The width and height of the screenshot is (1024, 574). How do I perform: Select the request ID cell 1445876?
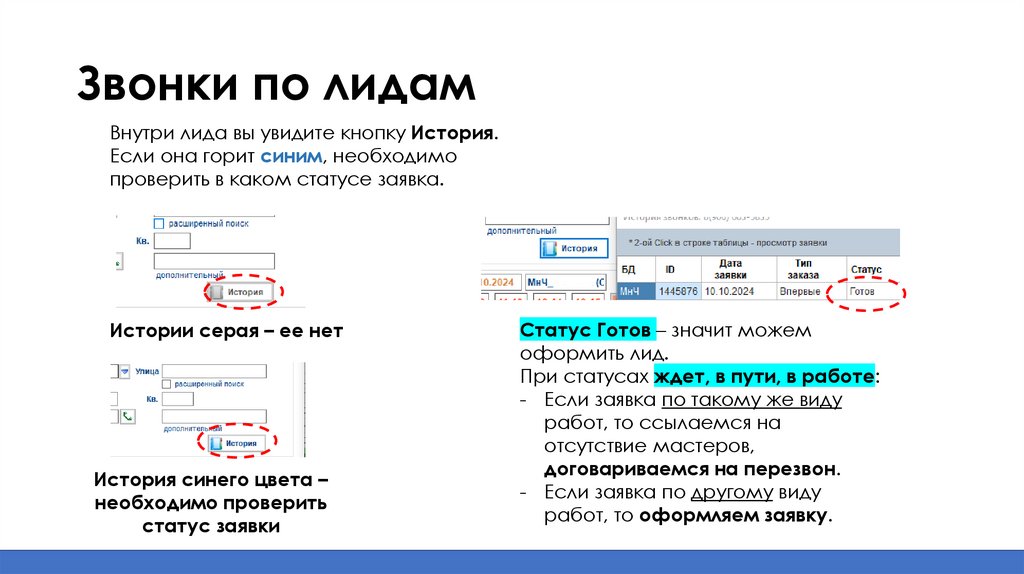pyautogui.click(x=678, y=291)
